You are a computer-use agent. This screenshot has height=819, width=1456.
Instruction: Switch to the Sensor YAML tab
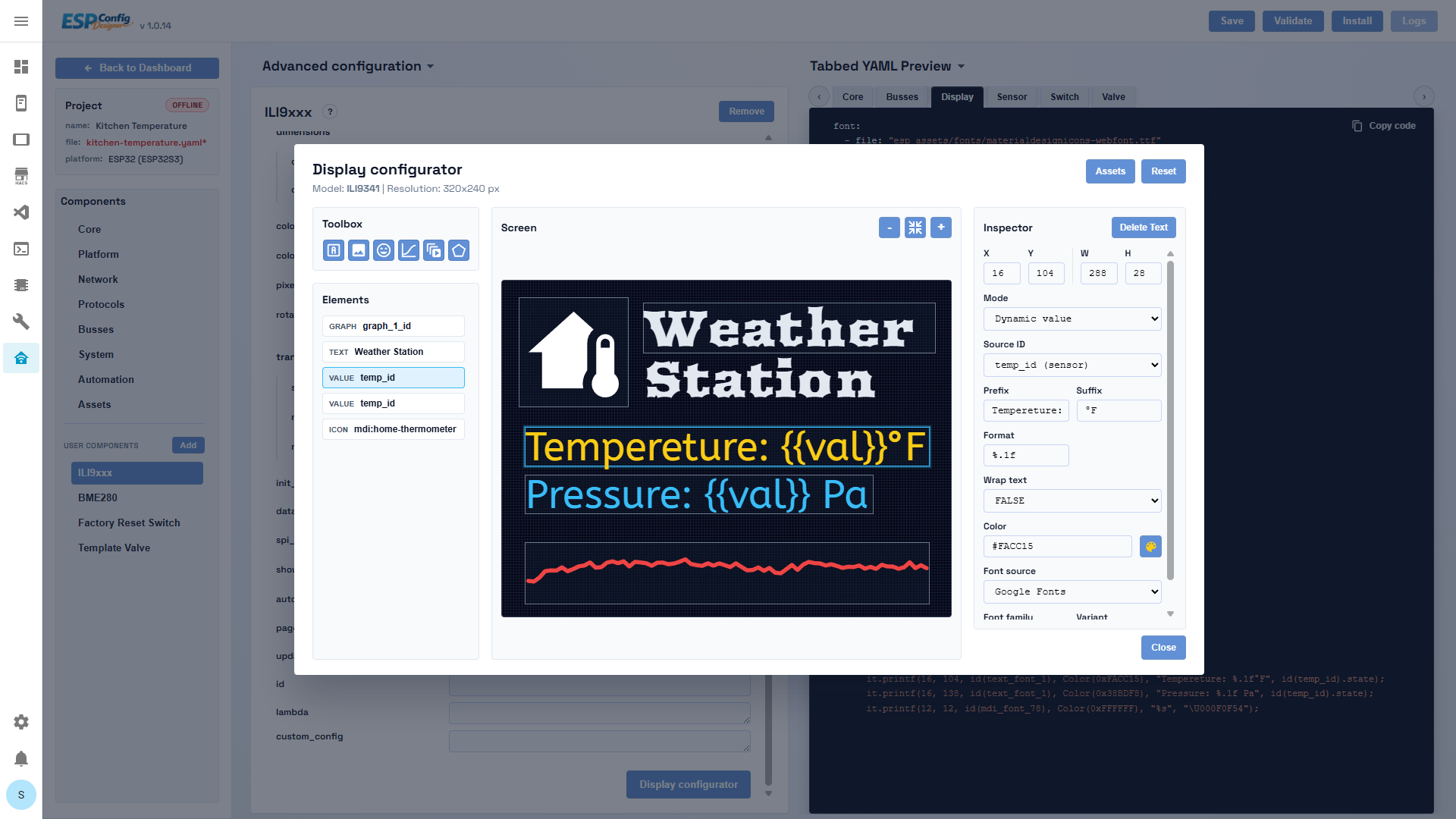(1012, 97)
